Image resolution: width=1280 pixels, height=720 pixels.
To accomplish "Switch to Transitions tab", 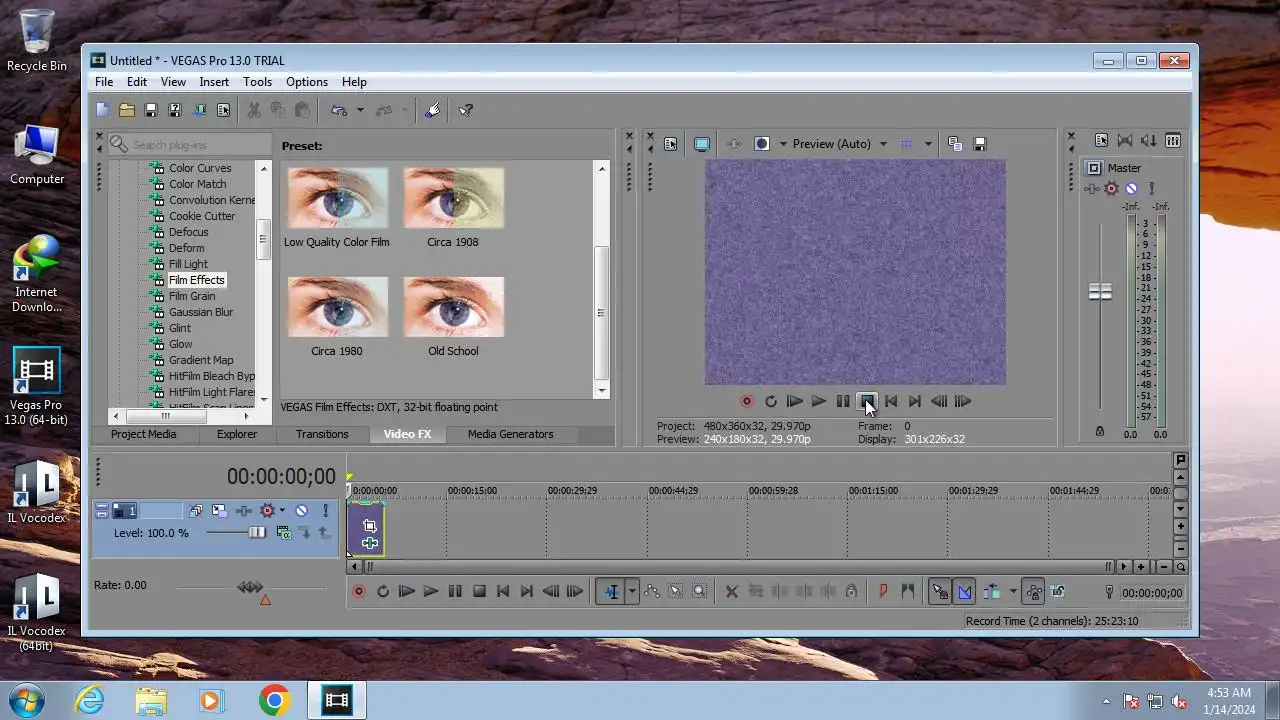I will 322,434.
